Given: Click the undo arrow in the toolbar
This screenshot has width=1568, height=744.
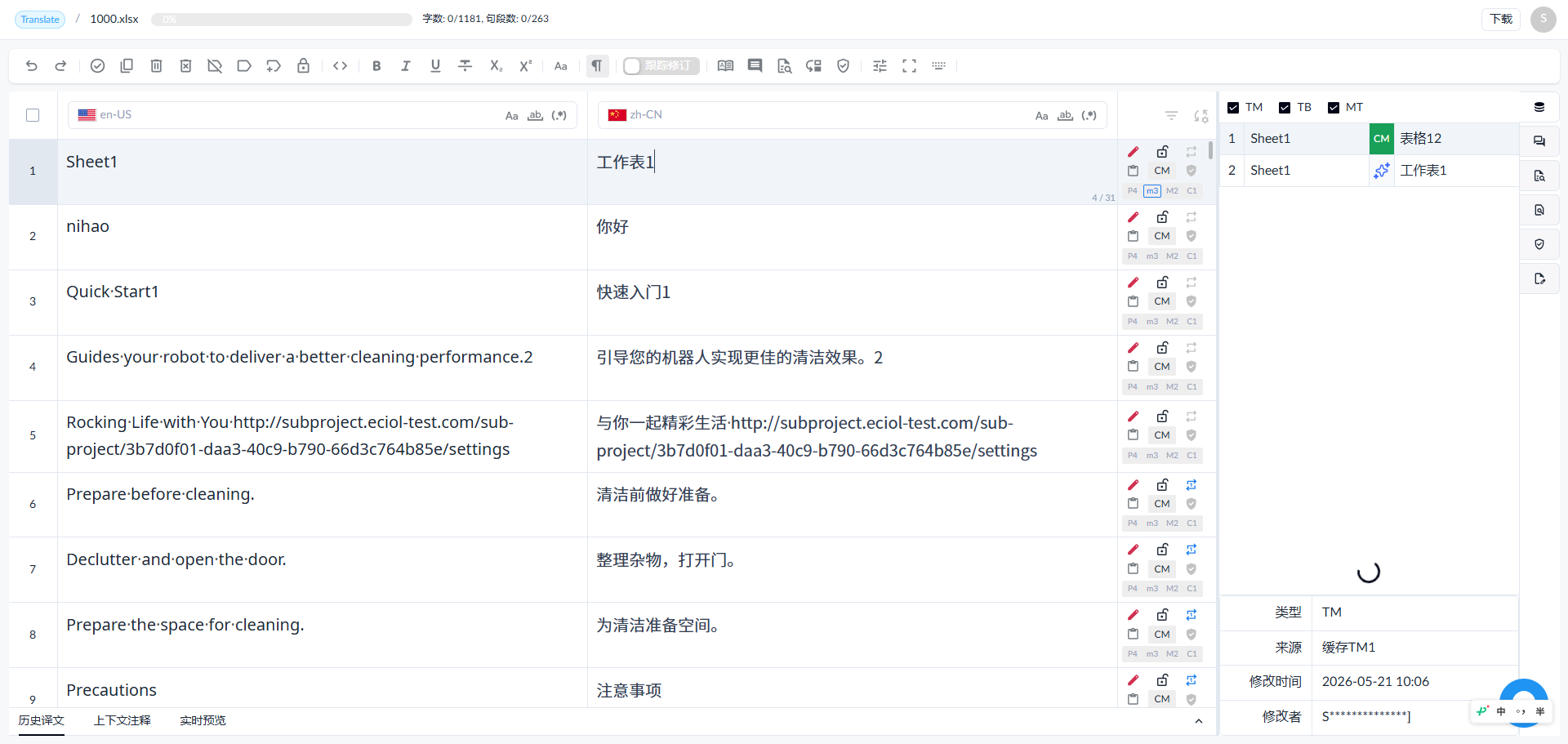Looking at the screenshot, I should (32, 66).
